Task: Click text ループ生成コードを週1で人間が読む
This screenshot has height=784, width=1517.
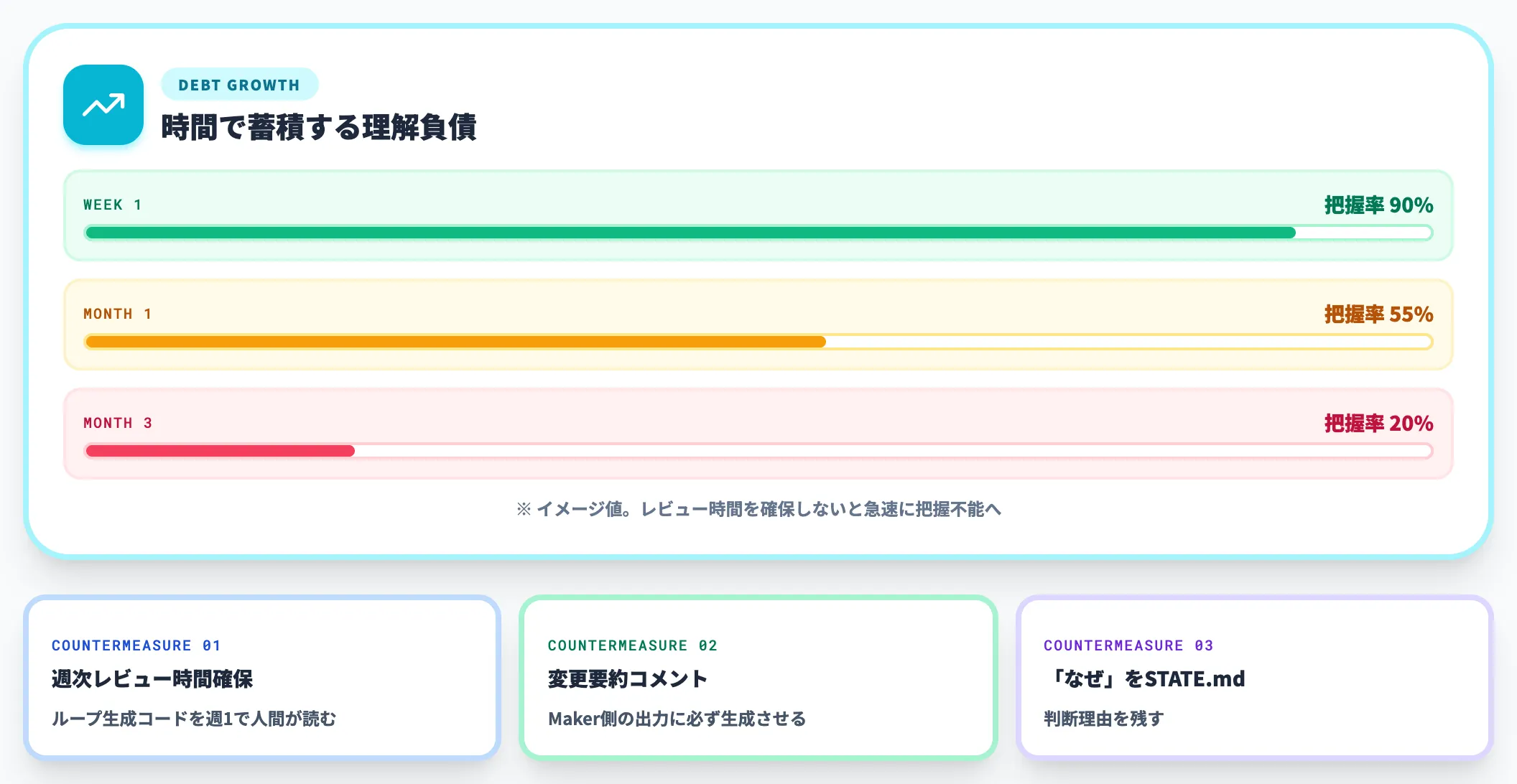Action: point(194,719)
